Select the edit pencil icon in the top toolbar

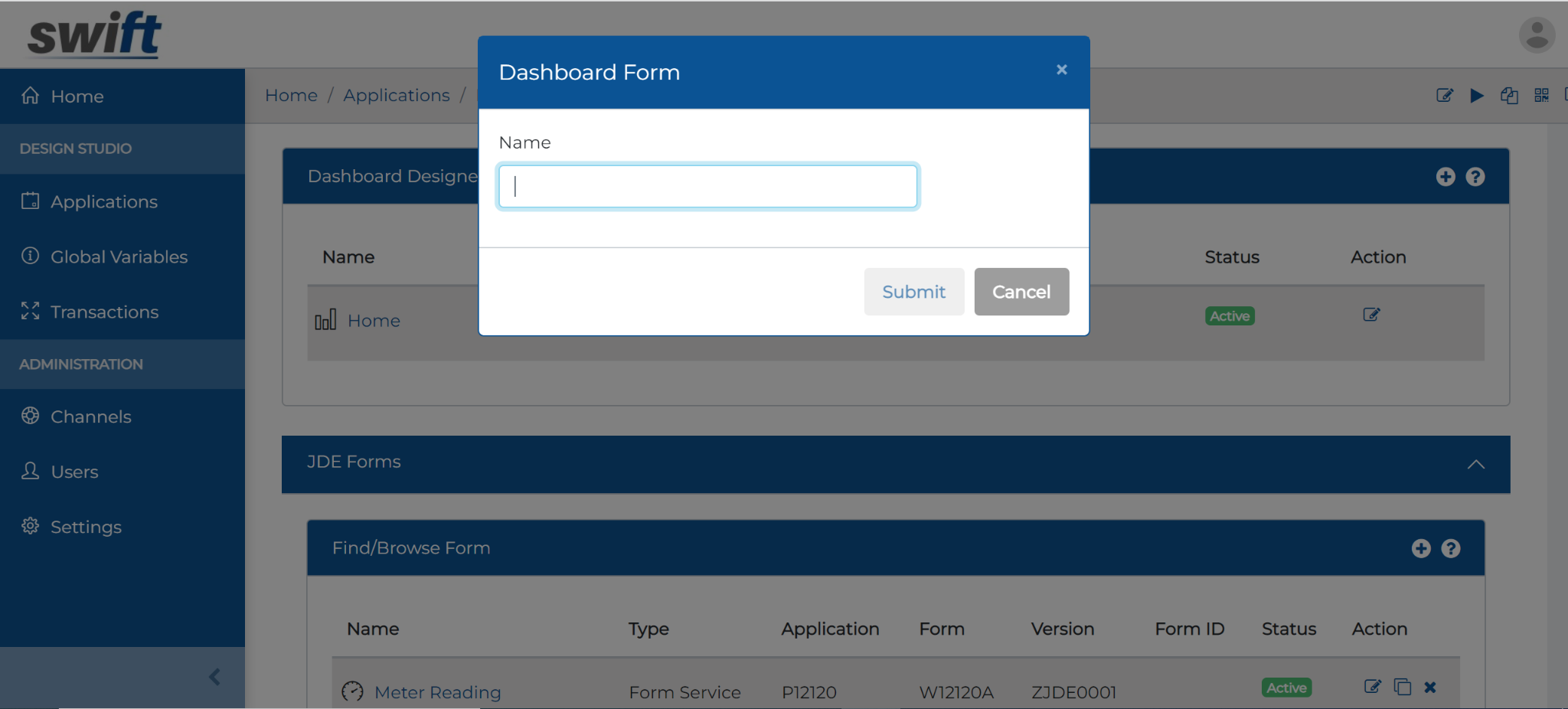[1445, 96]
